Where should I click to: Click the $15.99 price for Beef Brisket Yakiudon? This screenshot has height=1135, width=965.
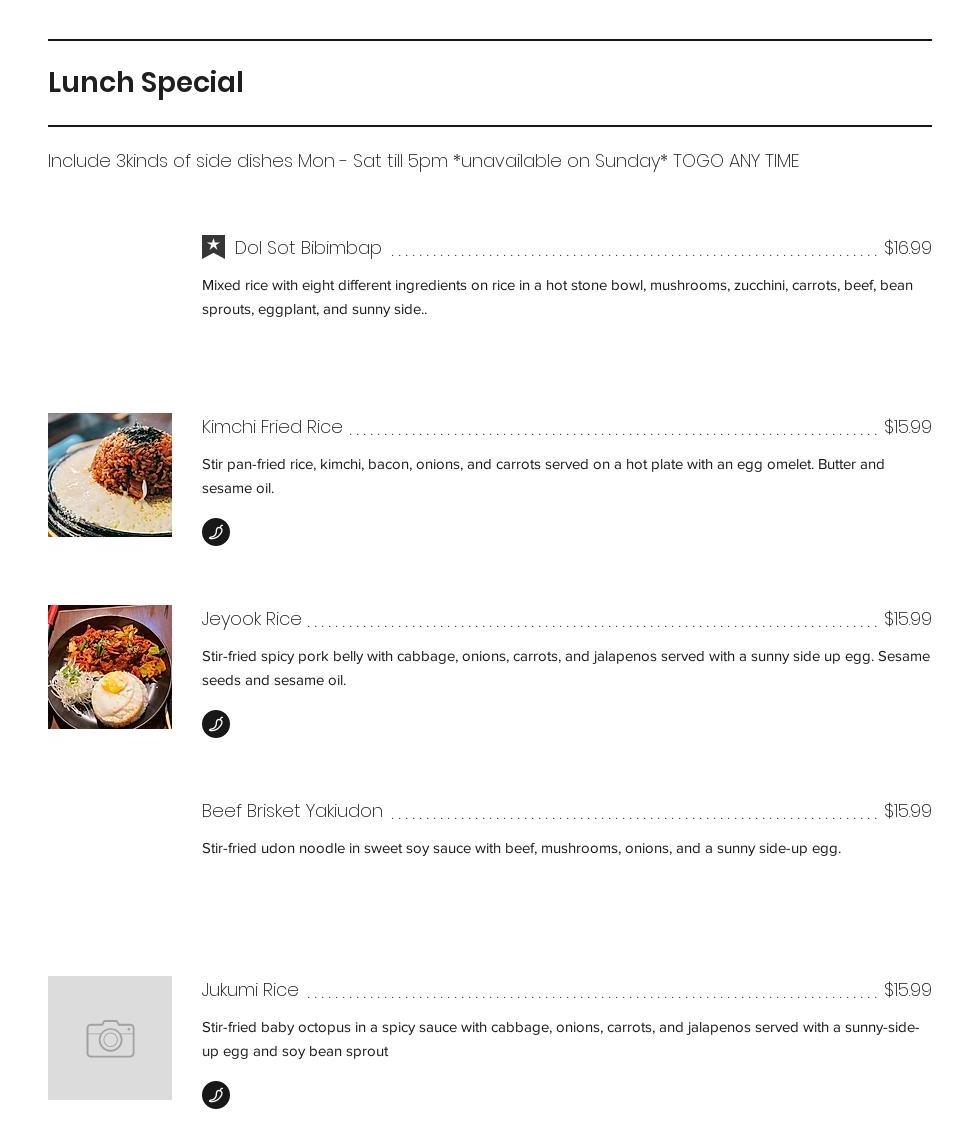pyautogui.click(x=908, y=811)
